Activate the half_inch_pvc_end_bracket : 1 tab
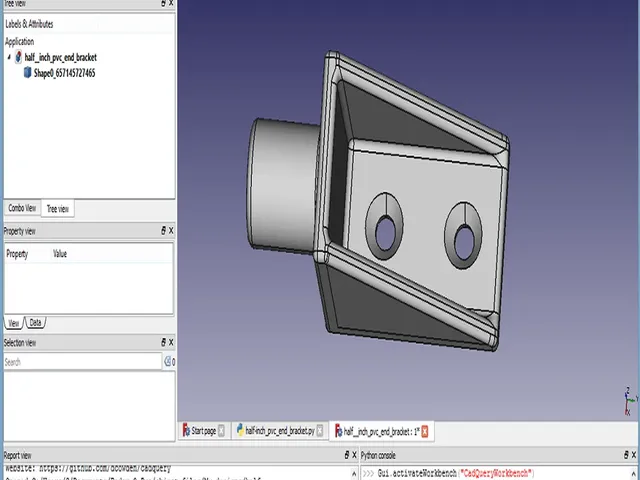The image size is (640, 480). click(382, 431)
